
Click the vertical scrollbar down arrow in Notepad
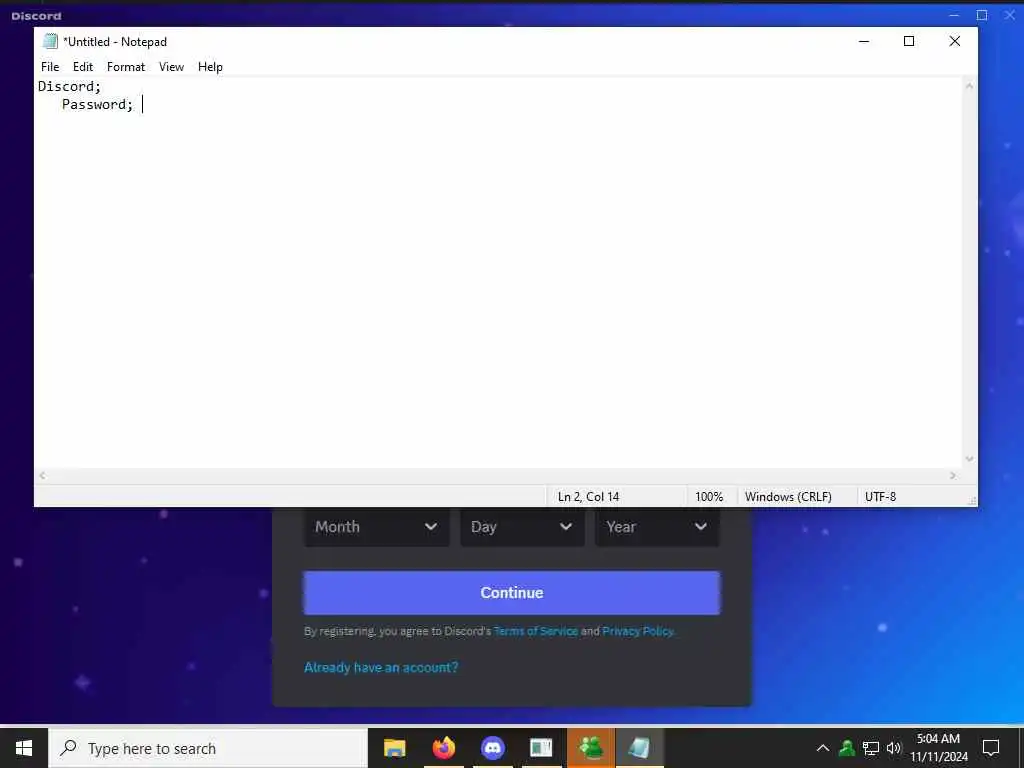click(970, 459)
